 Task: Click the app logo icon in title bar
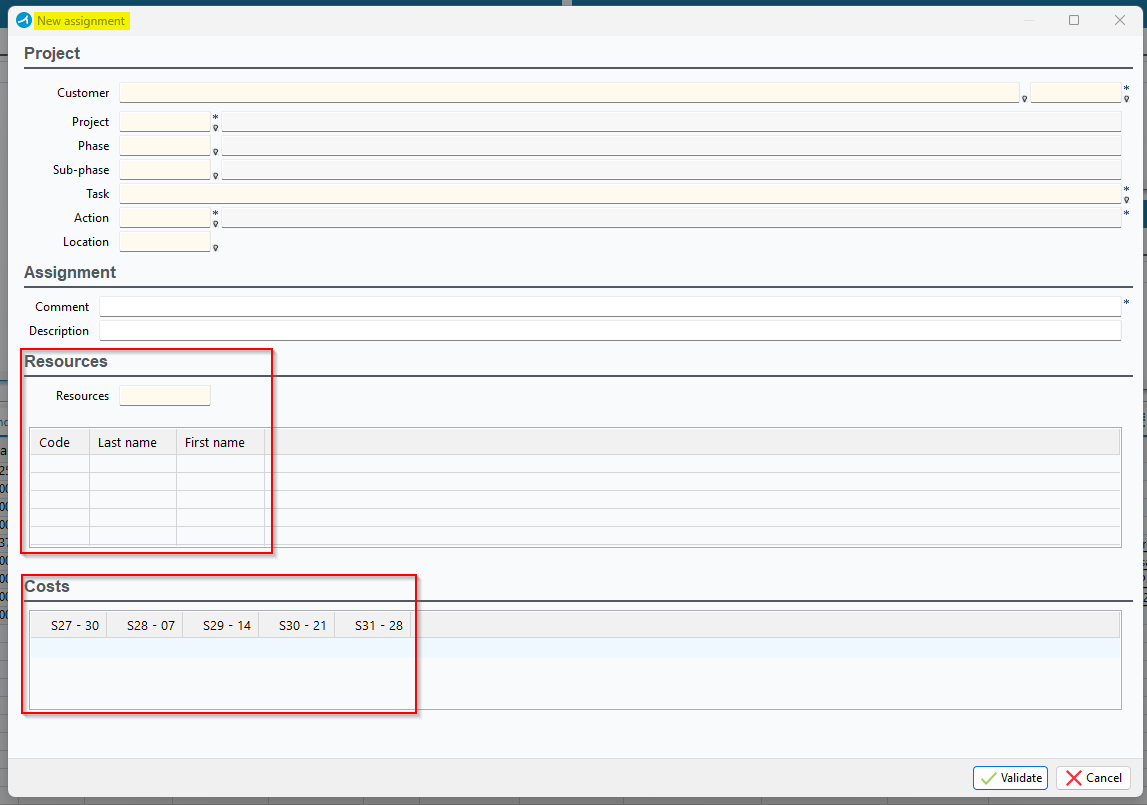(x=24, y=20)
